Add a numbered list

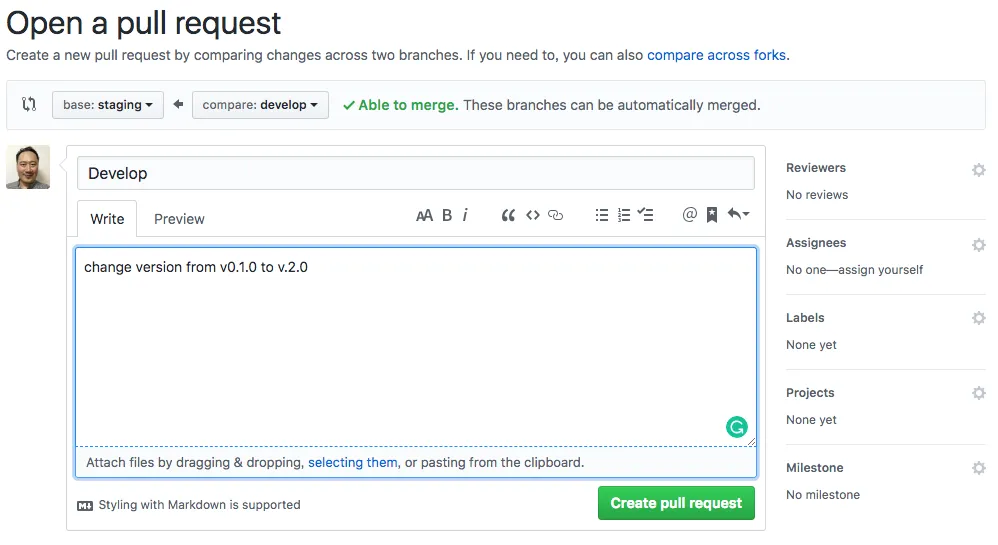point(624,215)
